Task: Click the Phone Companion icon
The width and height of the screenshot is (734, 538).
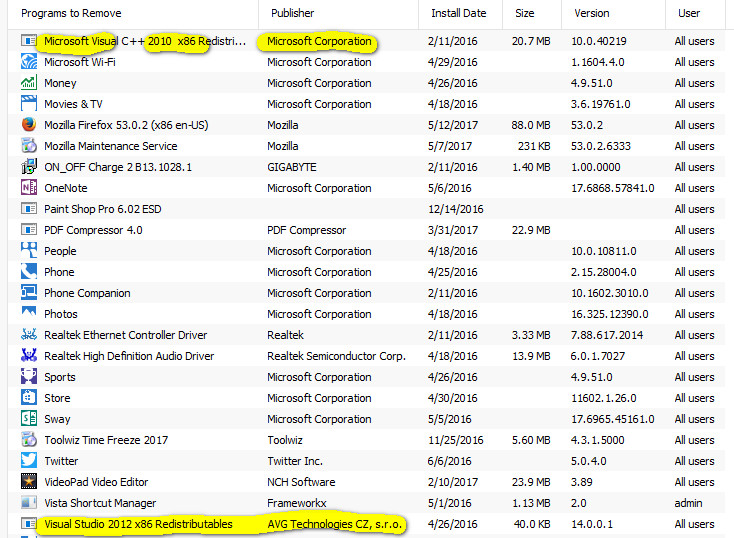Action: pyautogui.click(x=29, y=293)
